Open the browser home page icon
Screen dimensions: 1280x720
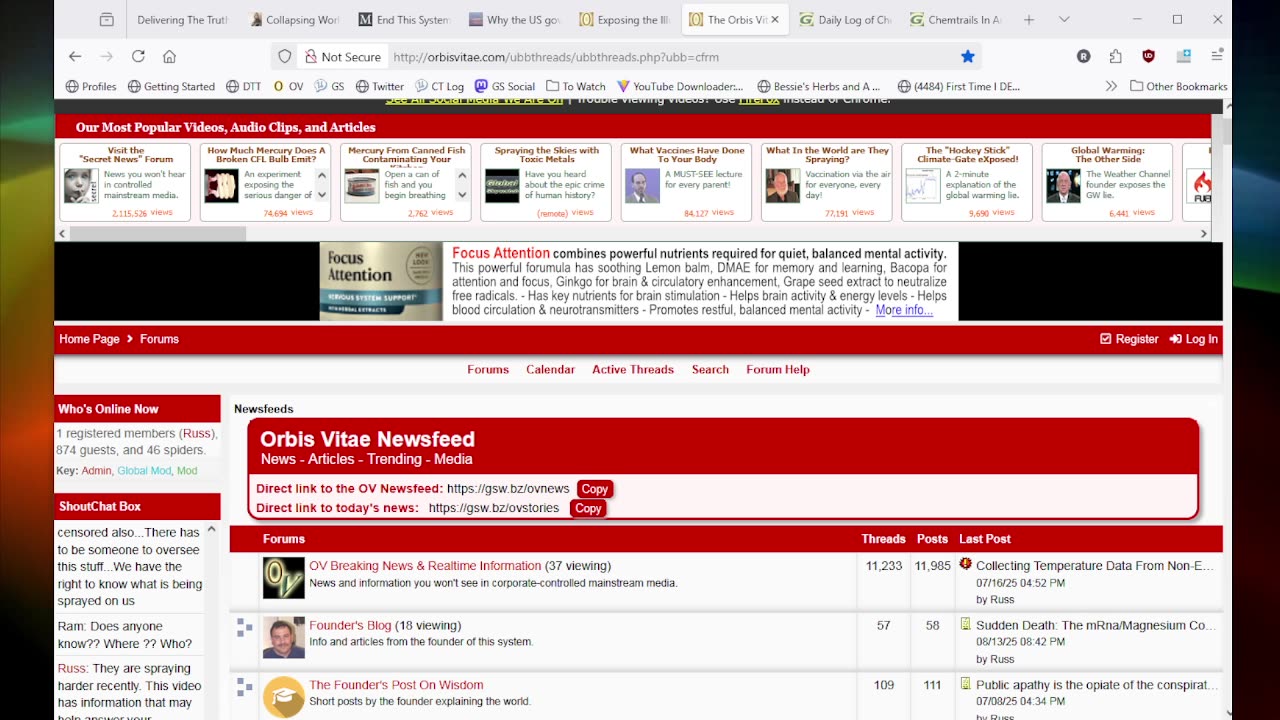[x=169, y=57]
